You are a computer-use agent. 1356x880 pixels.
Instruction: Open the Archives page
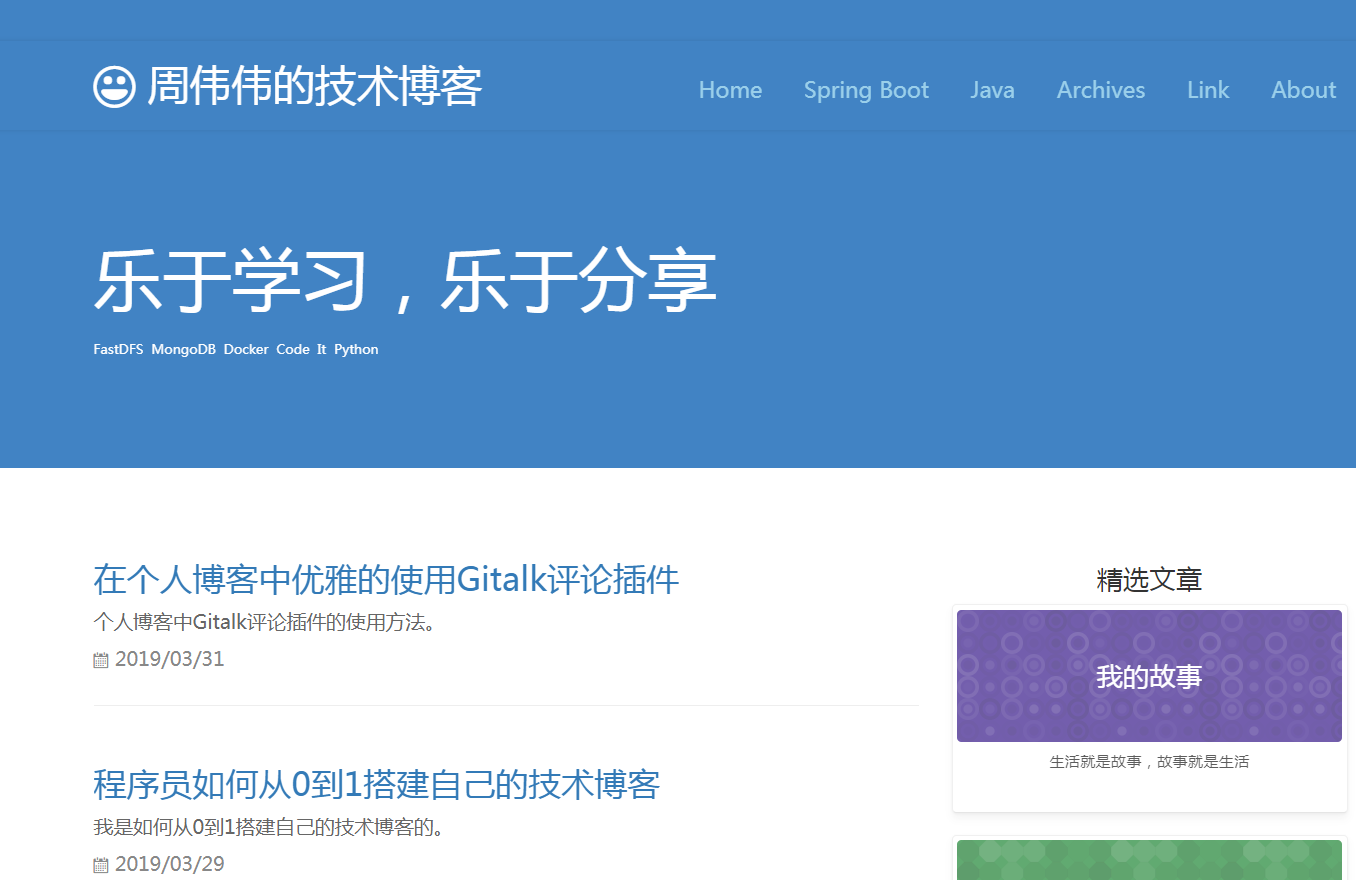click(x=1101, y=90)
